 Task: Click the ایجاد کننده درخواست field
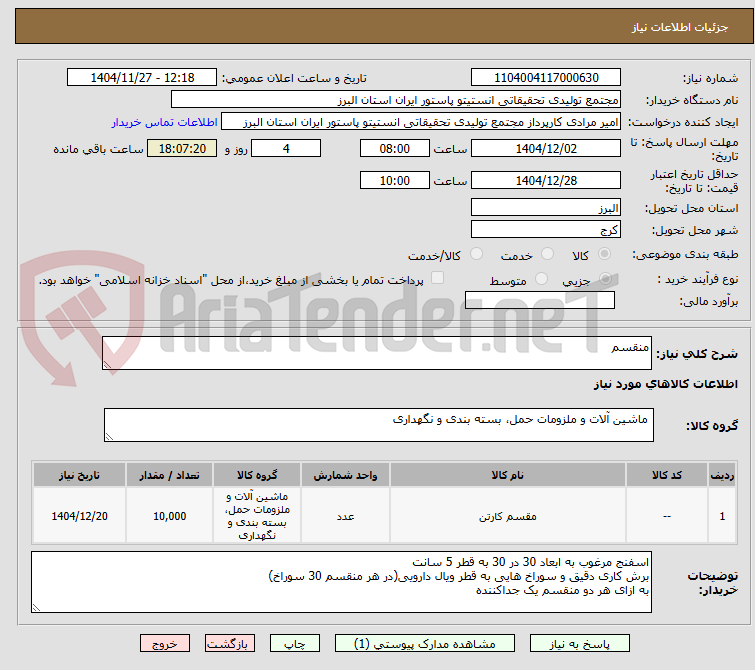(421, 122)
